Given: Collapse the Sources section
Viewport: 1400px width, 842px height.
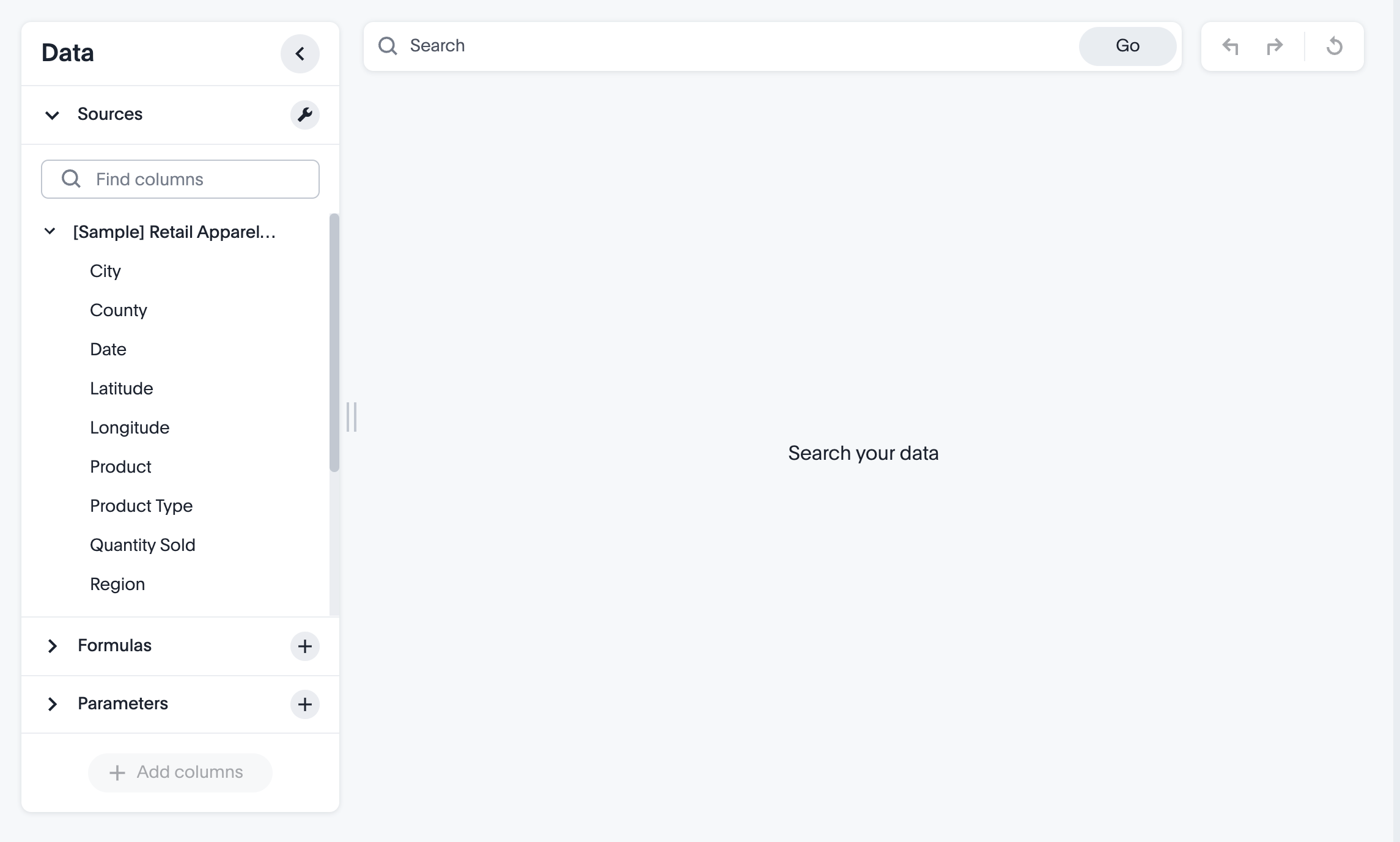Looking at the screenshot, I should point(52,115).
